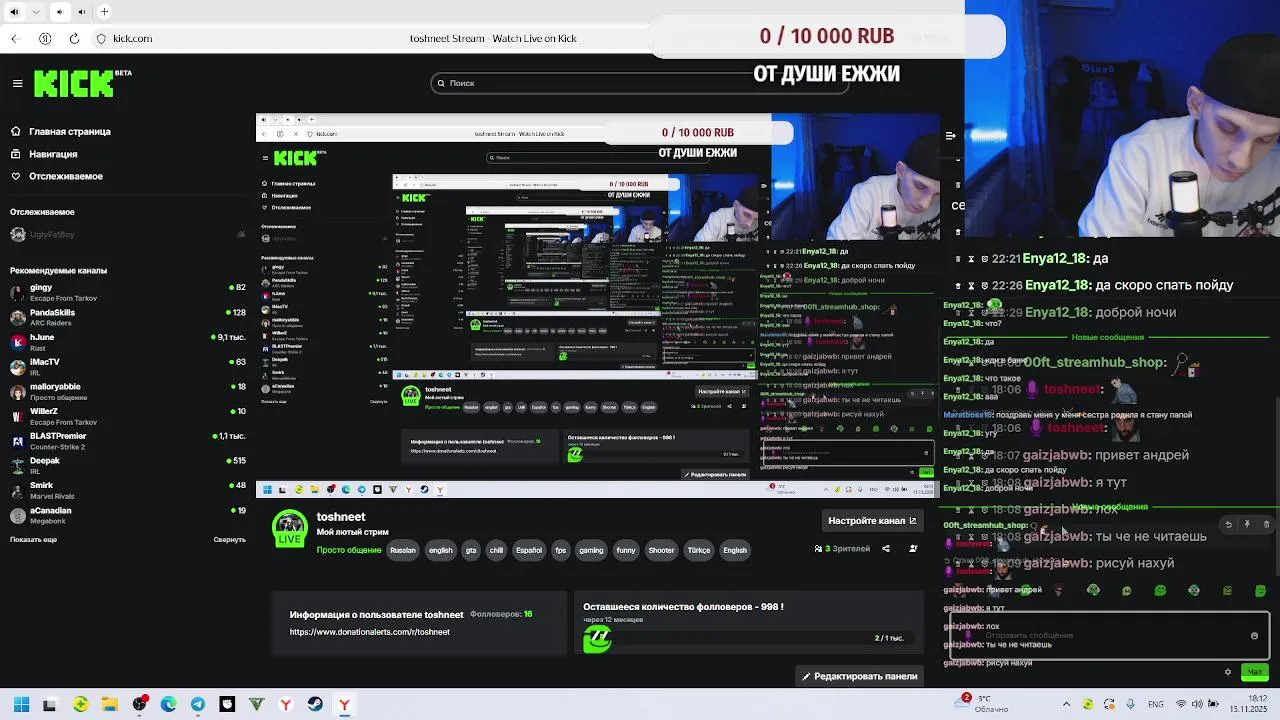This screenshot has width=1280, height=720.
Task: Open PandaSkills recommended channel
Action: tap(128, 317)
